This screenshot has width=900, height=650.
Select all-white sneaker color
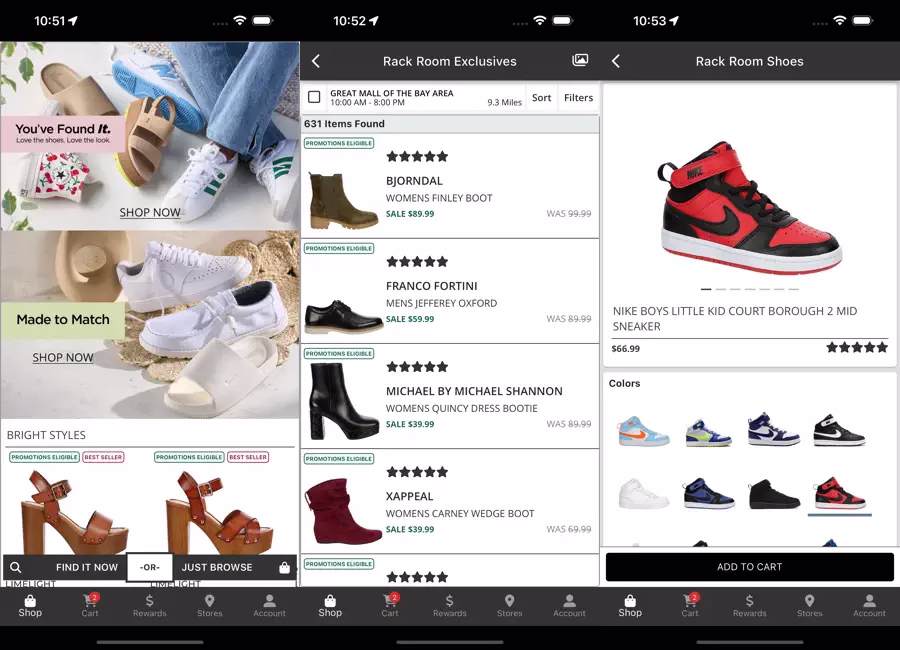pos(643,493)
